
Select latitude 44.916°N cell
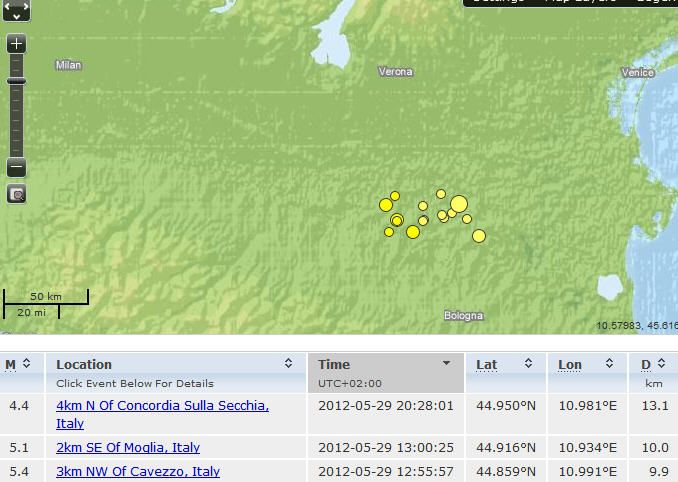(x=506, y=447)
